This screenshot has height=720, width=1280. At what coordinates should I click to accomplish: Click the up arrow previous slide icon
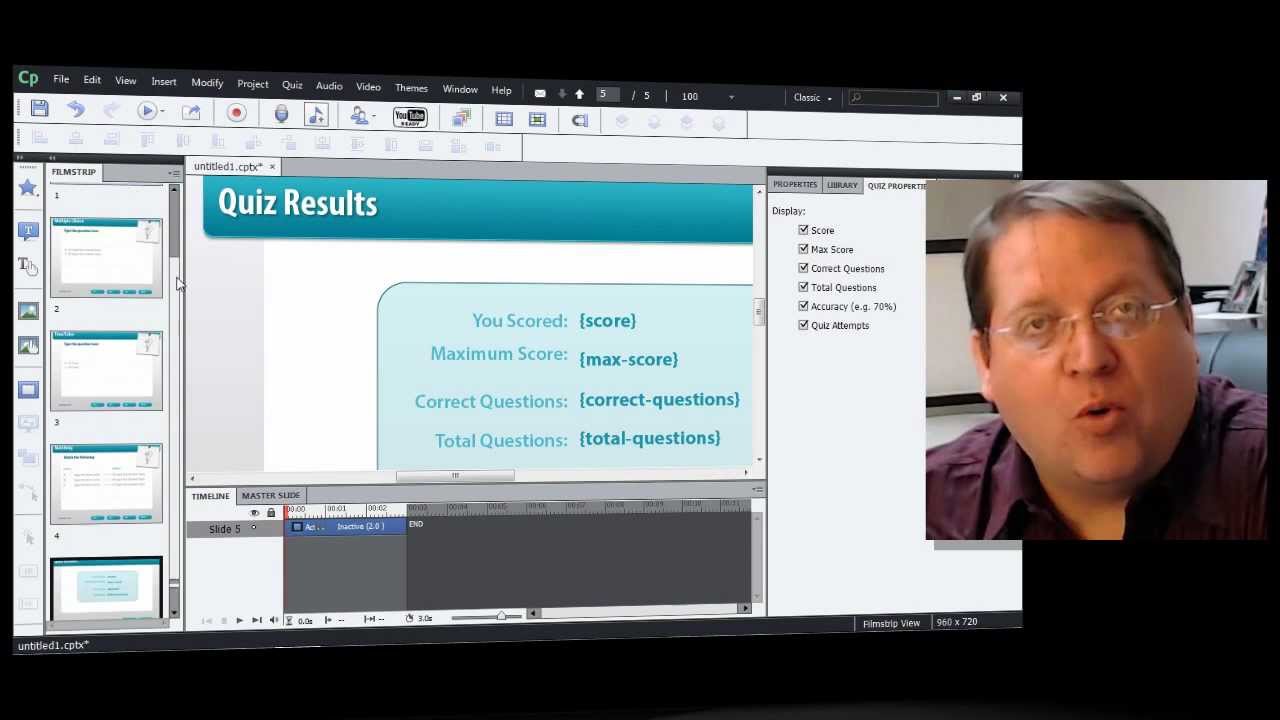pos(579,94)
